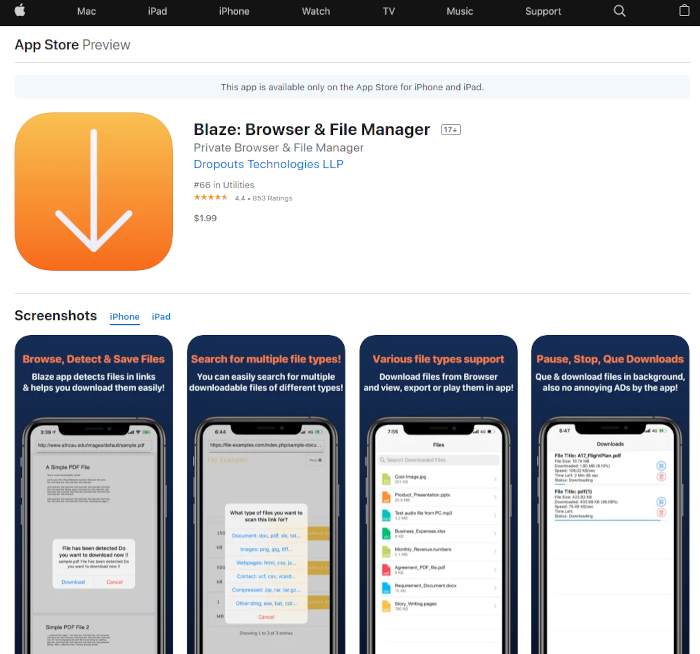This screenshot has width=700, height=654.
Task: Open Search for multiple file types screenshot
Action: pyautogui.click(x=266, y=494)
